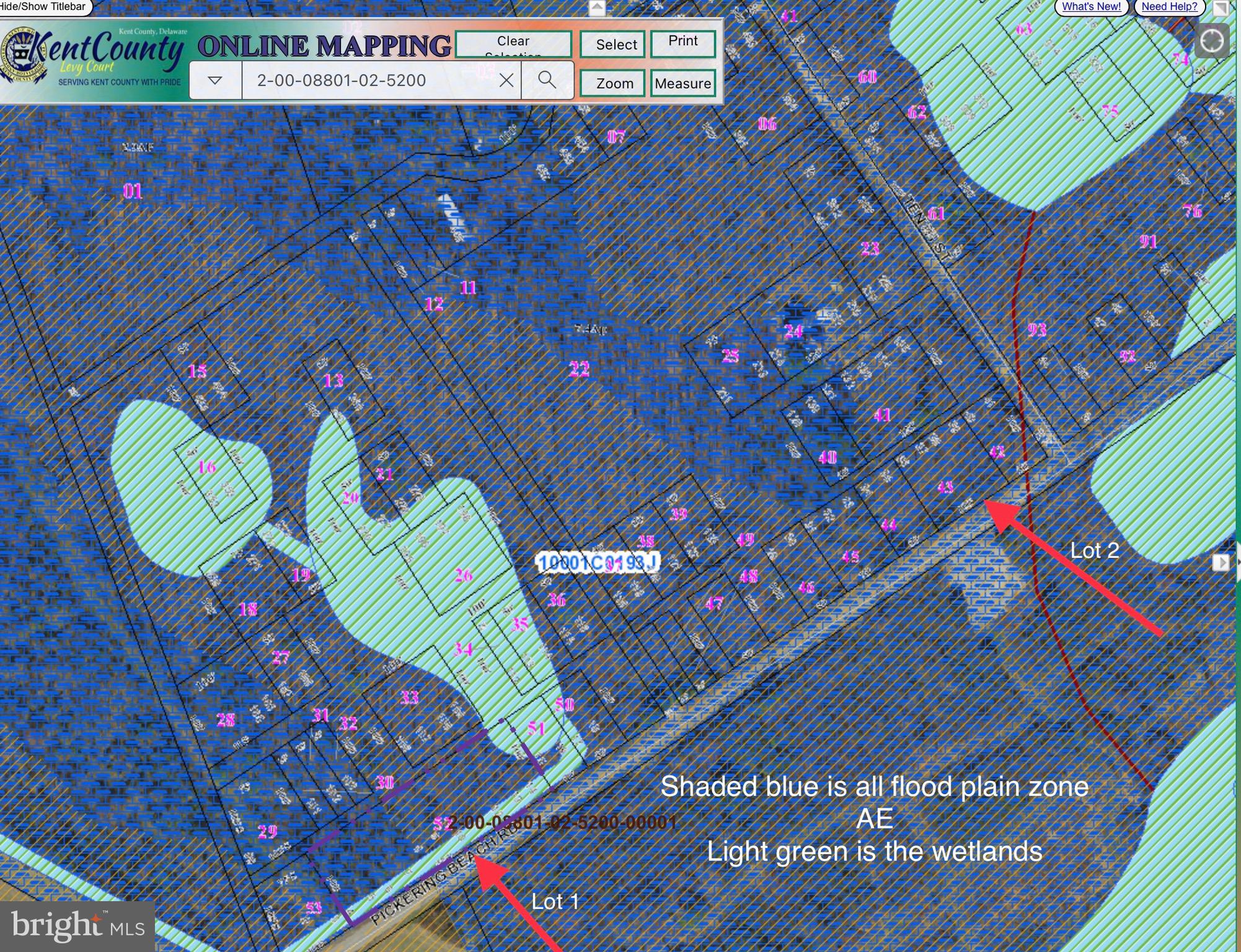Click the search magnifier icon
1241x952 pixels.
547,80
